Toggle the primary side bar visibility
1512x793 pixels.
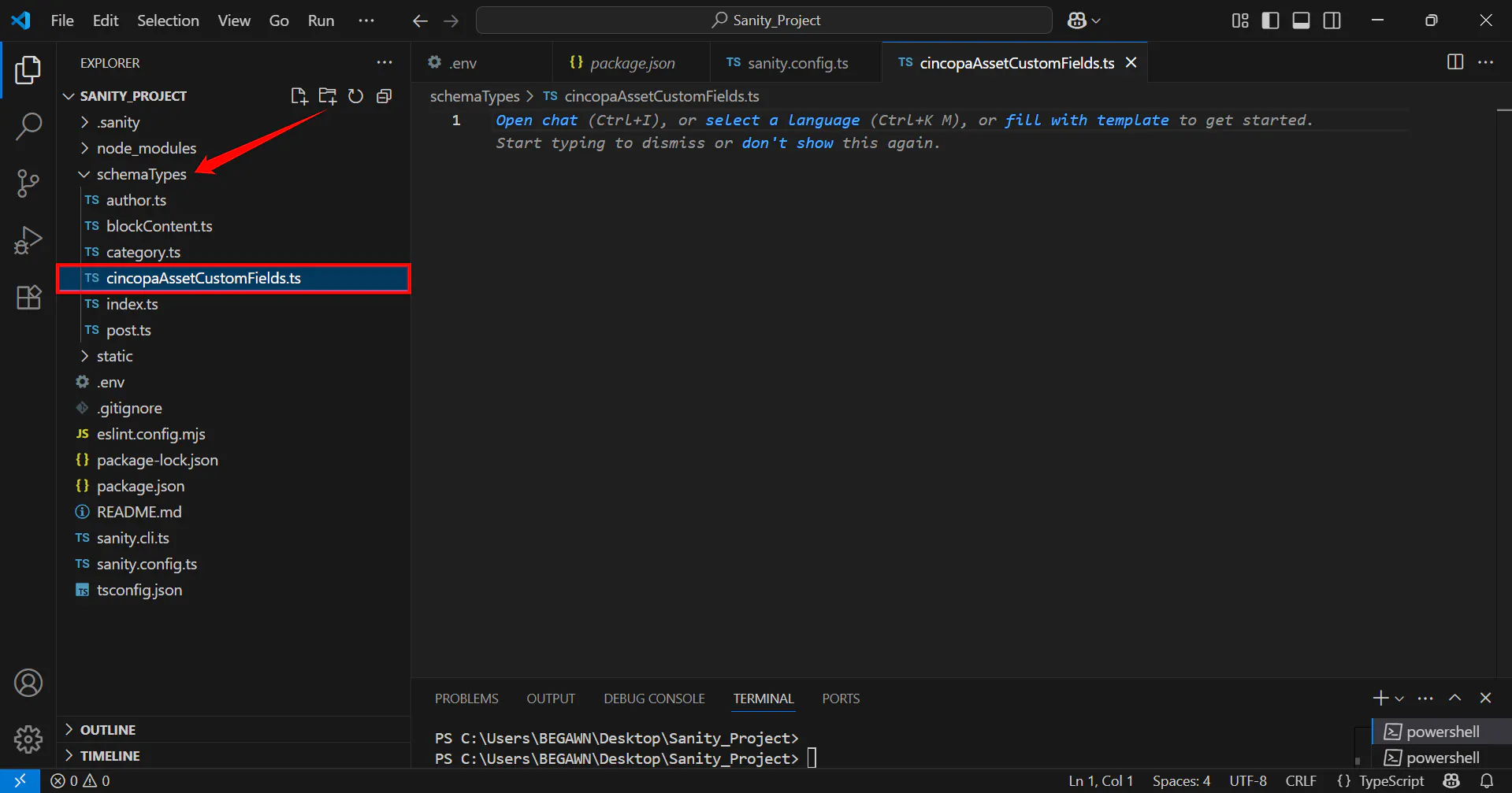click(x=1270, y=20)
